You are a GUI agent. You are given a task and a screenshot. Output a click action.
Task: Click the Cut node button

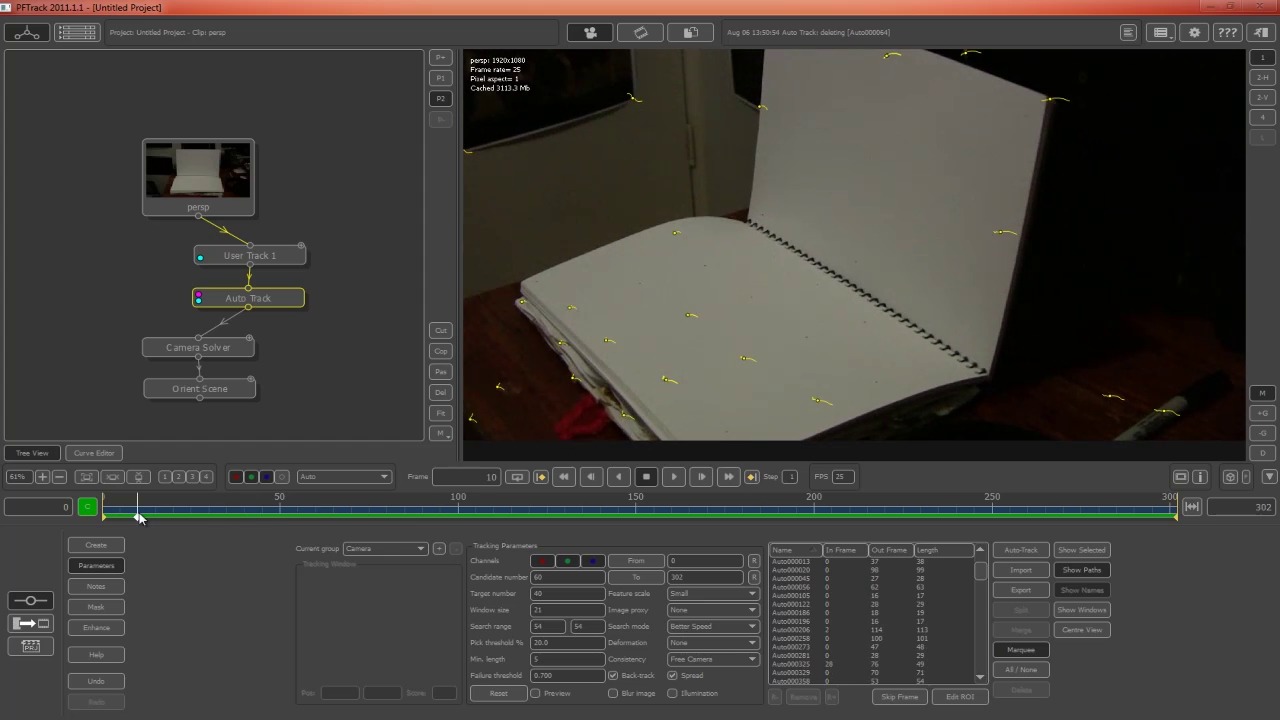point(440,330)
